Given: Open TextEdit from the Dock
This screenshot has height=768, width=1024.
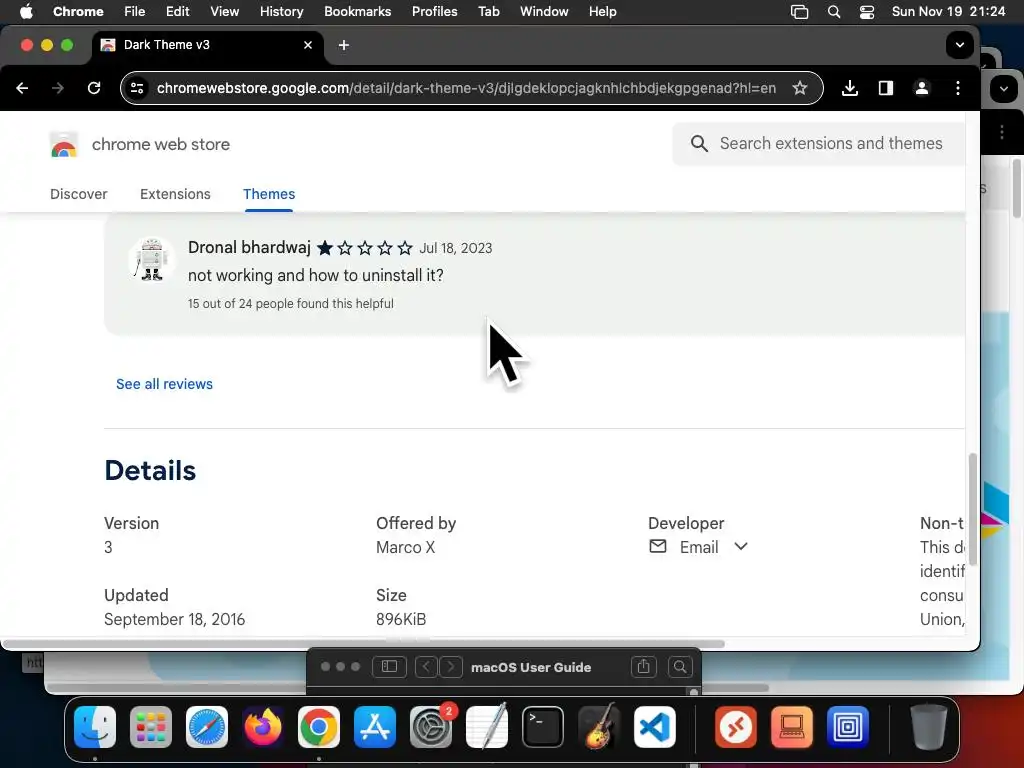Looking at the screenshot, I should click(x=487, y=727).
